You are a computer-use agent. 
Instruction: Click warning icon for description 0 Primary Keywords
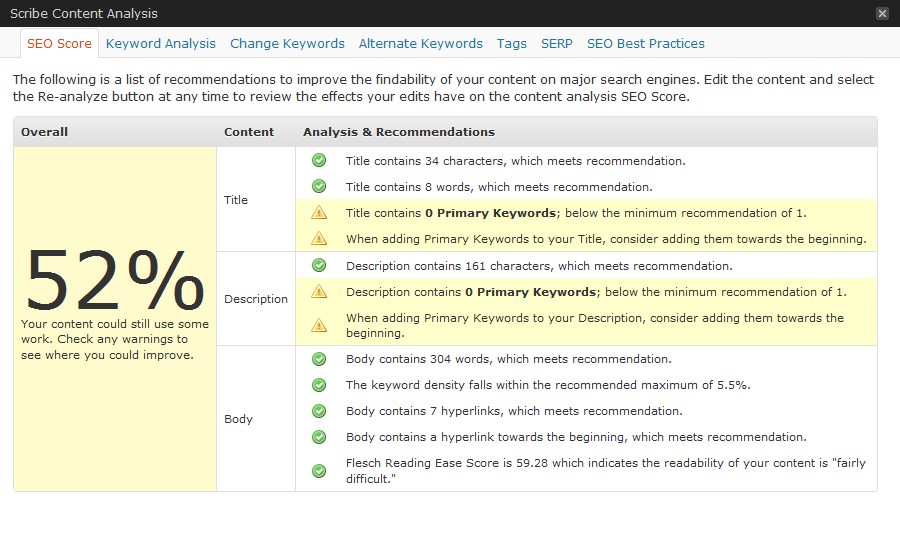(319, 292)
